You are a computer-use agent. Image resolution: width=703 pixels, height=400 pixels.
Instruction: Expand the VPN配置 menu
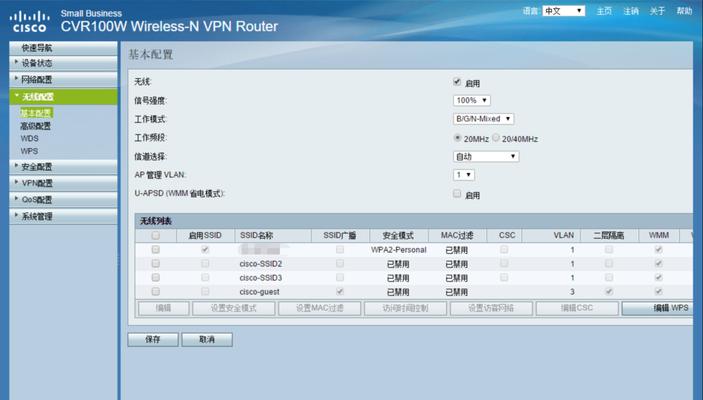coord(63,183)
